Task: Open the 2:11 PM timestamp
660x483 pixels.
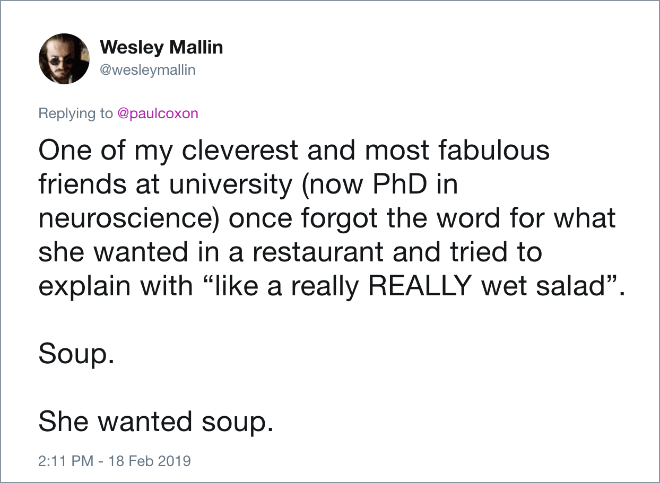Action: (x=66, y=461)
